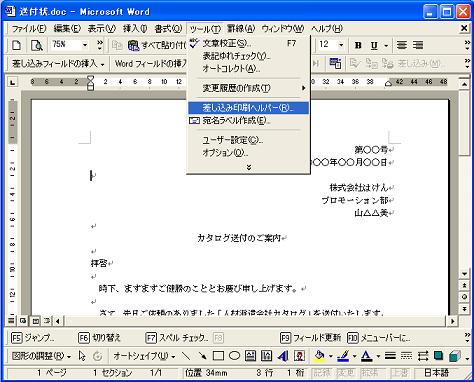Open the 75% zoom dropdown

(85, 45)
